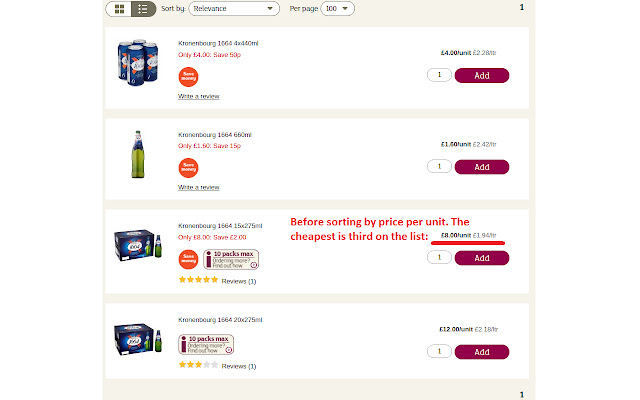The image size is (640, 400).
Task: Expand the Per page 100 dropdown
Action: pos(337,9)
